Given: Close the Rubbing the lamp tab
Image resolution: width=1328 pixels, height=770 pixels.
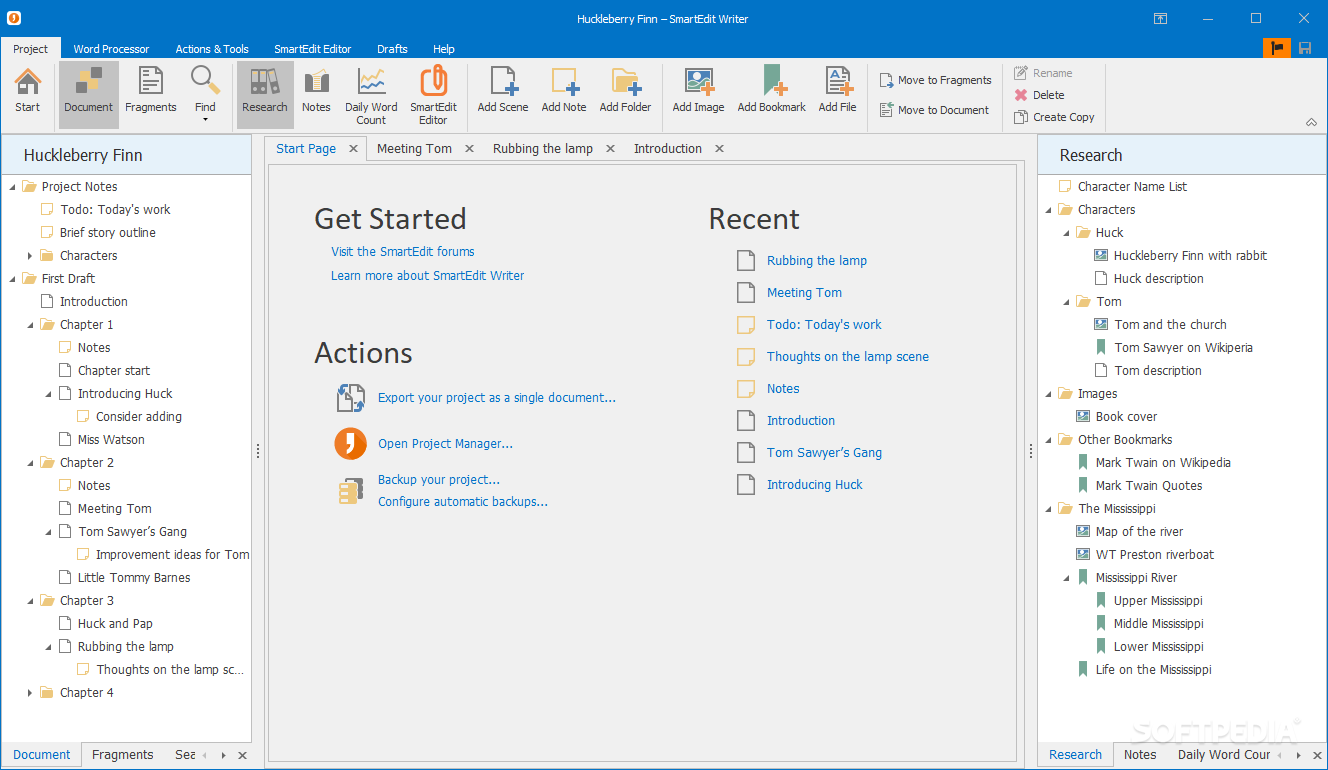Looking at the screenshot, I should pos(610,149).
